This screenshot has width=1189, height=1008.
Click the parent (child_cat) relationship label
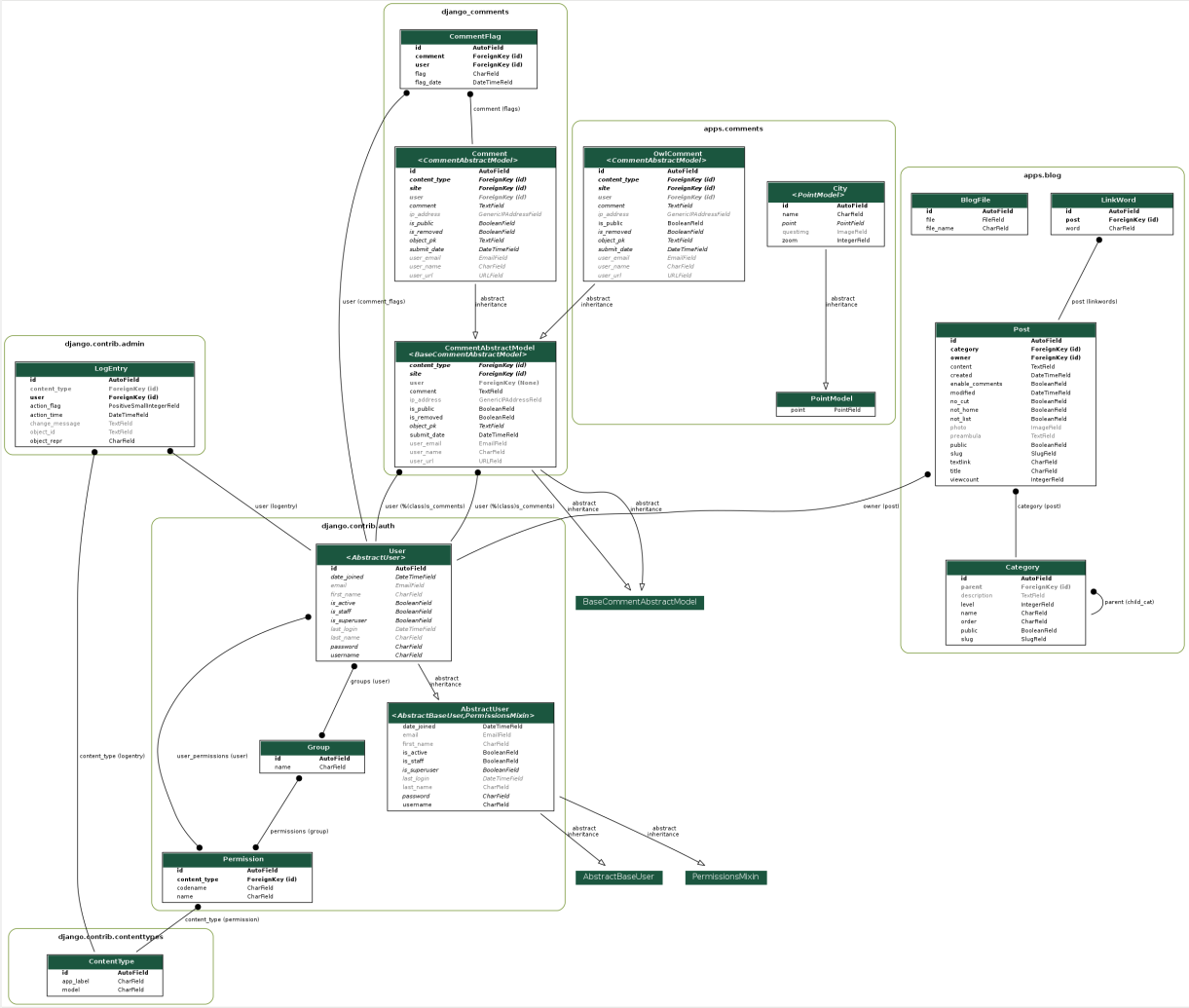click(1130, 601)
